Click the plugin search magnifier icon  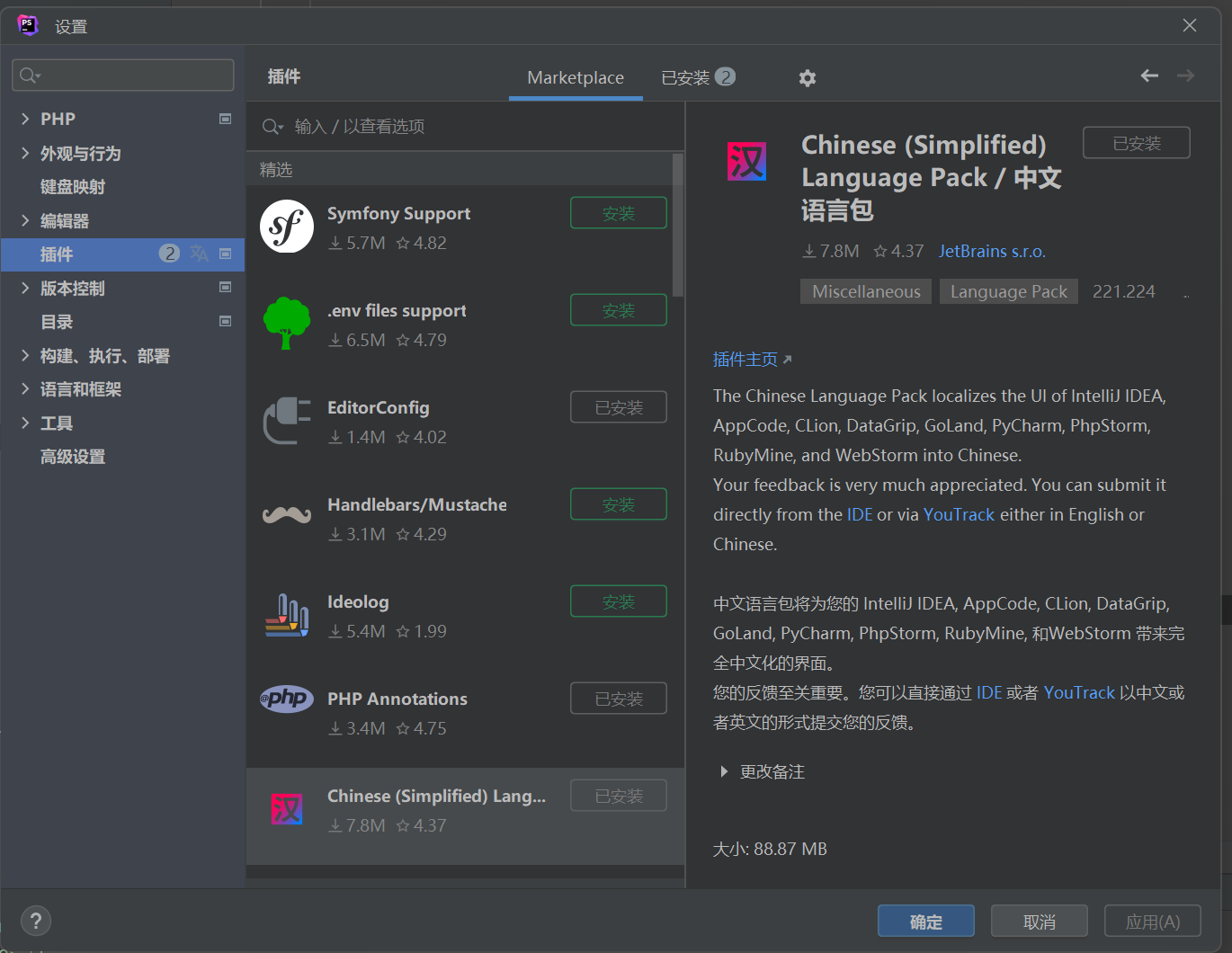pyautogui.click(x=272, y=127)
